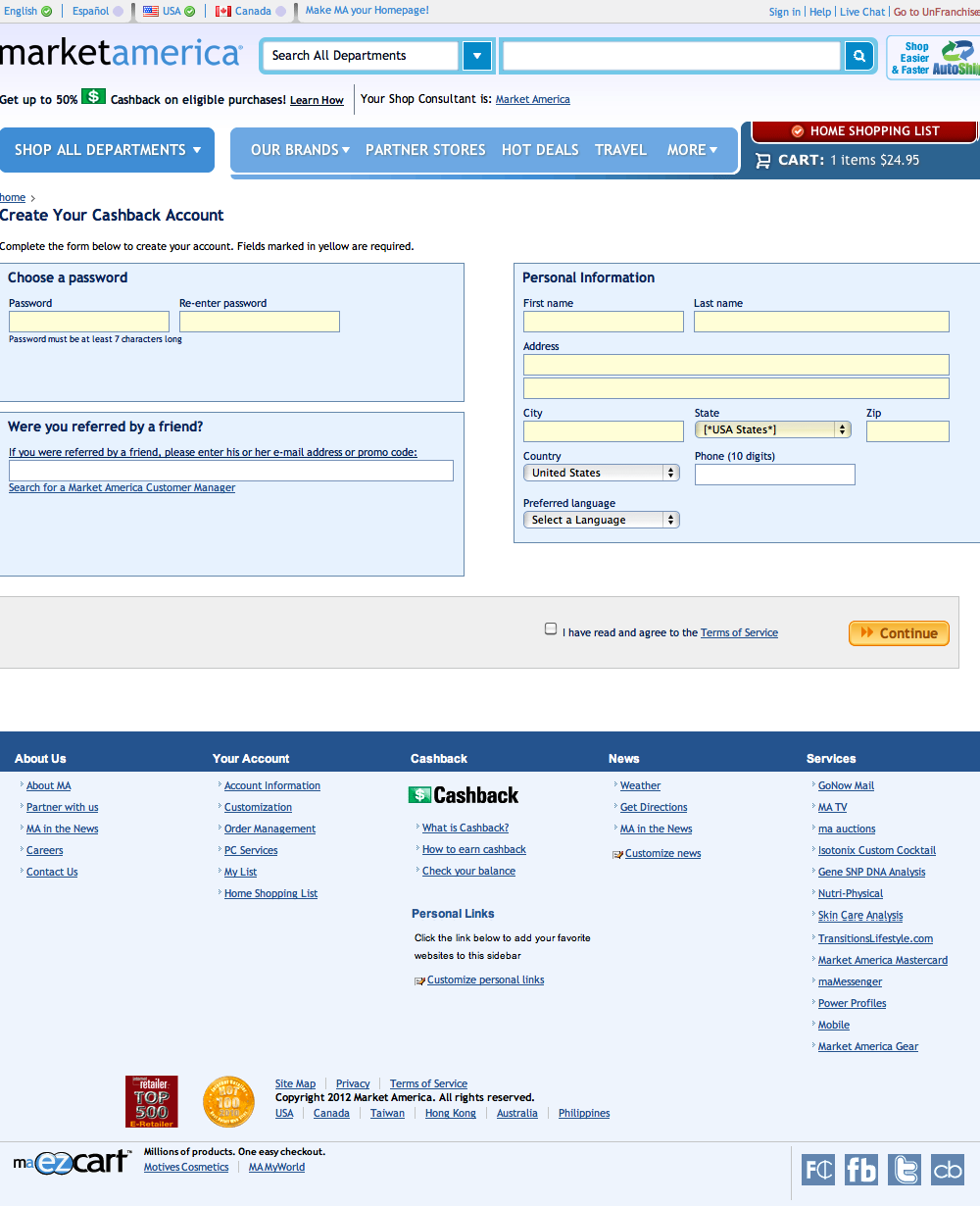Click the Internet Retailer Top 500 badge

tap(152, 1101)
